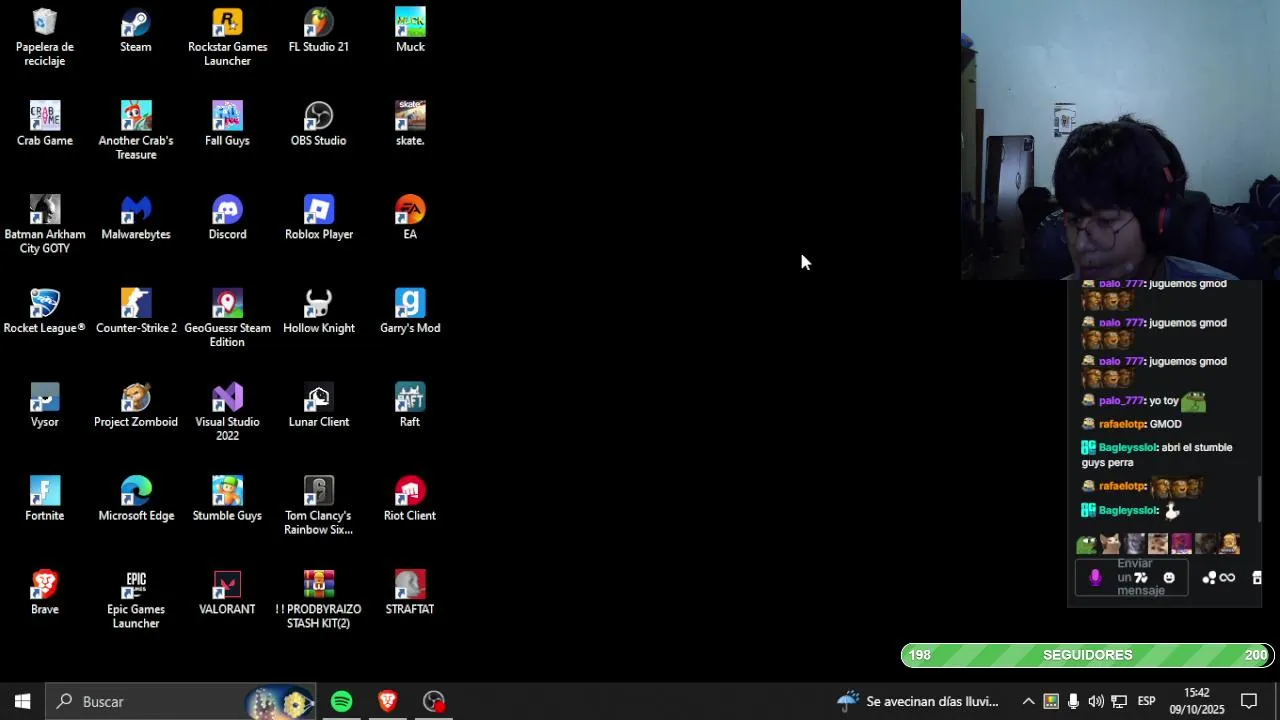Click Tom Clancy's Rainbow Six icon
This screenshot has height=720, width=1280.
(319, 507)
